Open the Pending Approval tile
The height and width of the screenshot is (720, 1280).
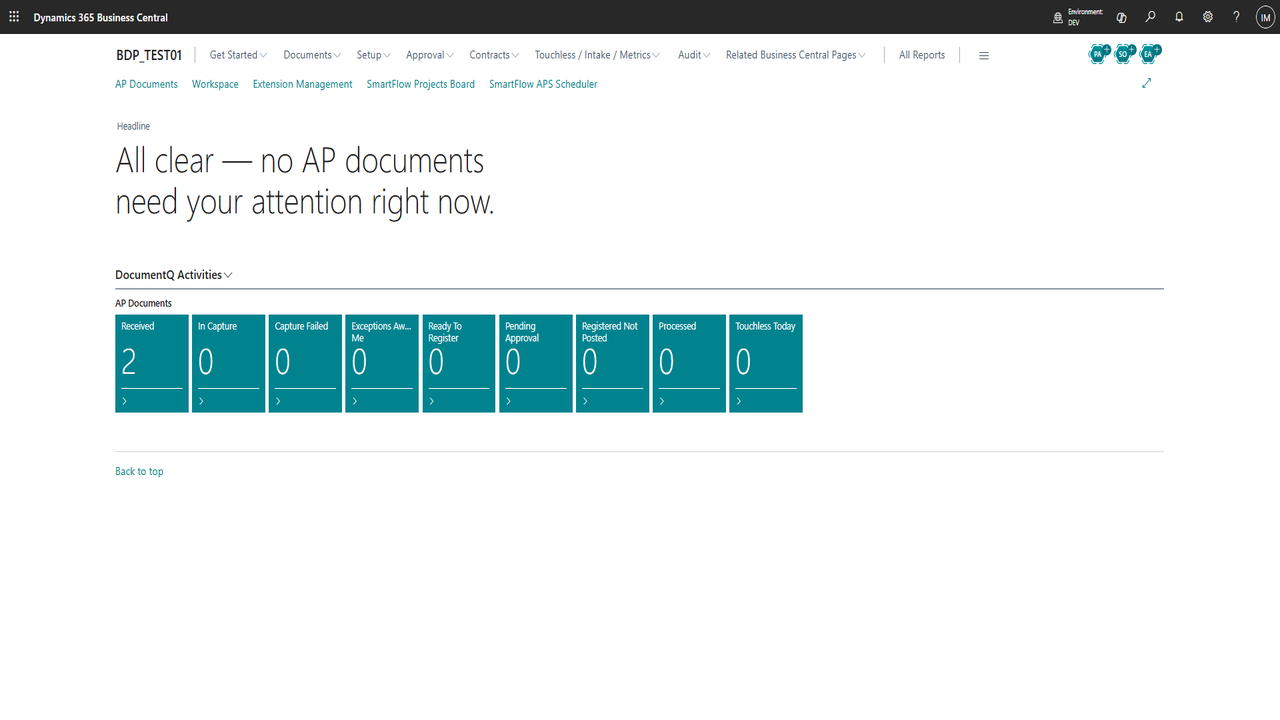(536, 363)
